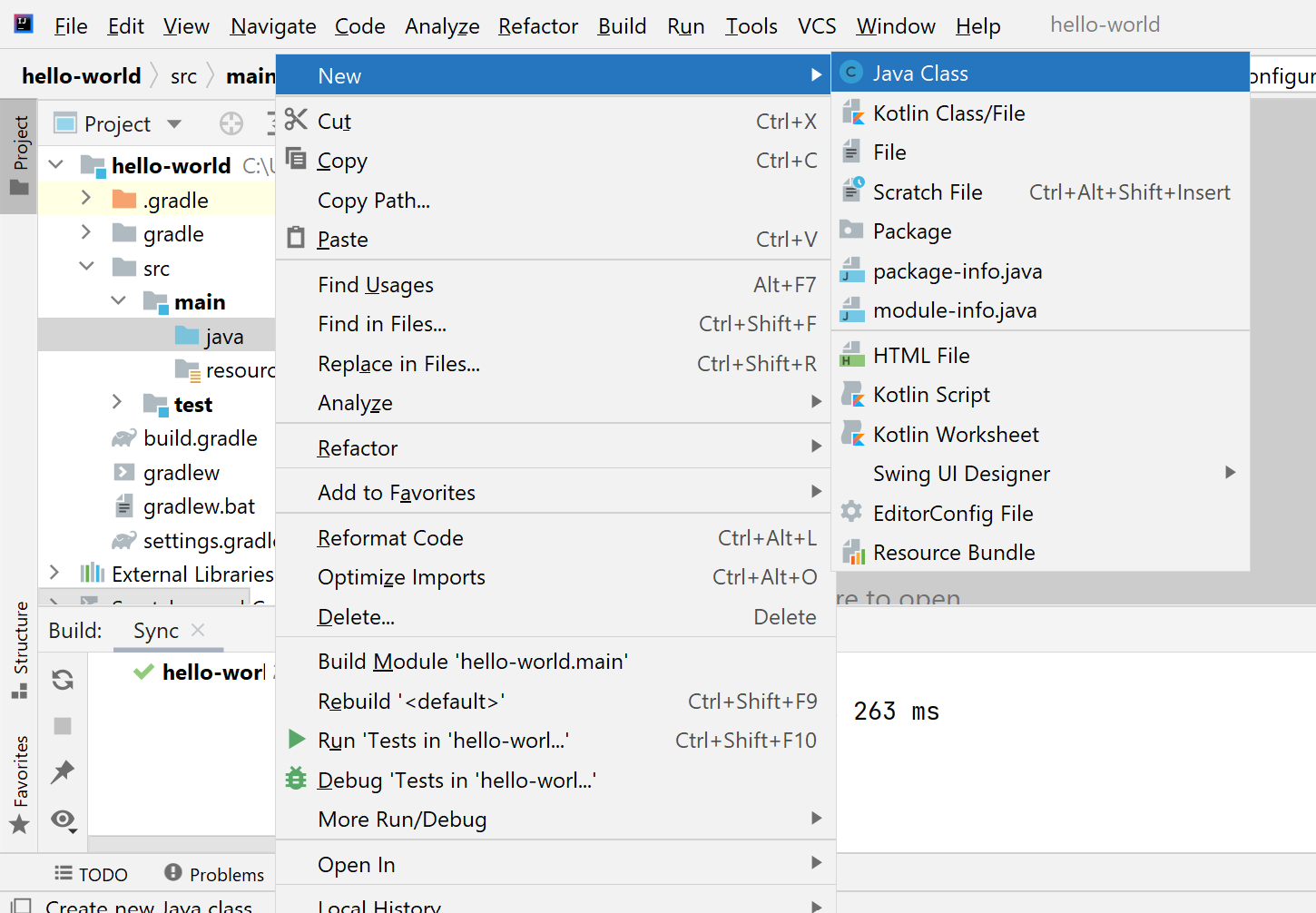
Task: Close the Sync tab in Build panel
Action: tap(198, 629)
